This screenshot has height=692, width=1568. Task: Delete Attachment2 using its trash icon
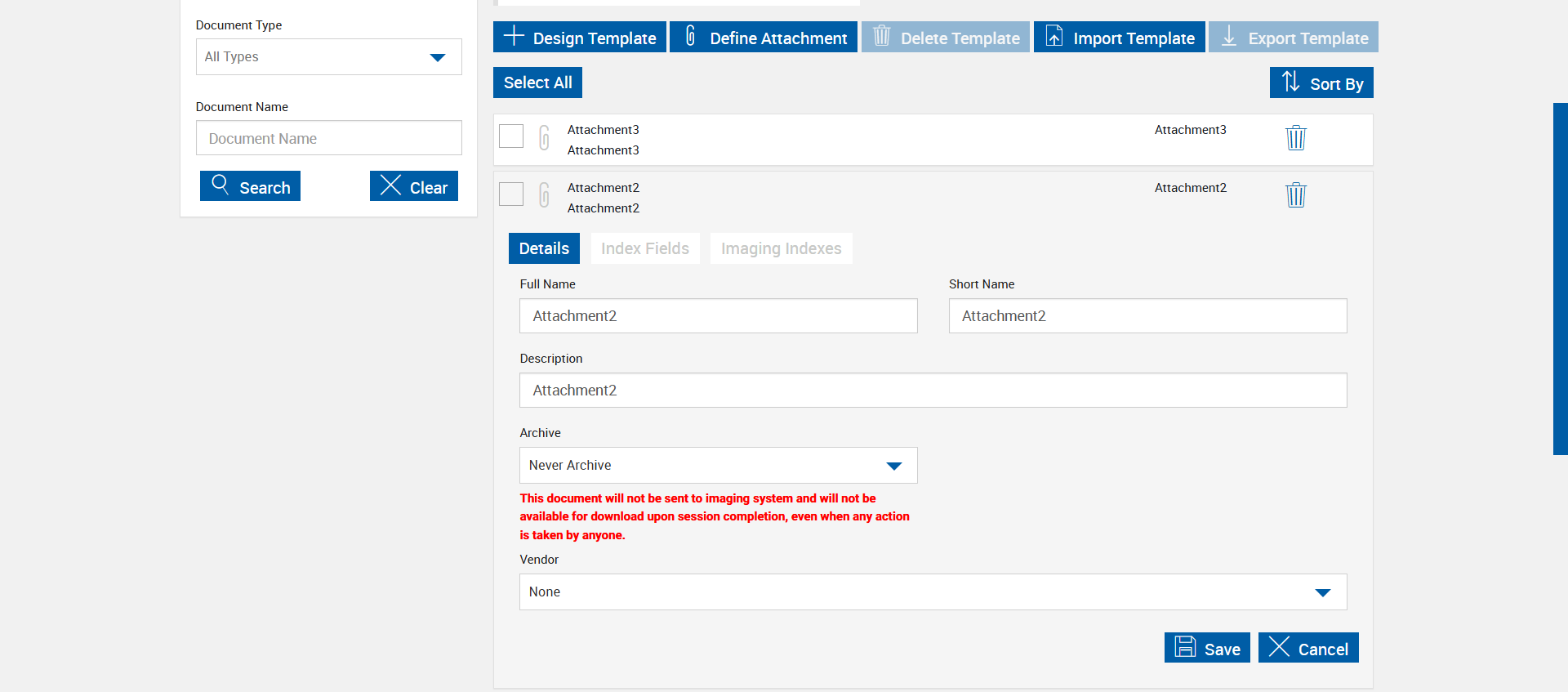(1295, 195)
